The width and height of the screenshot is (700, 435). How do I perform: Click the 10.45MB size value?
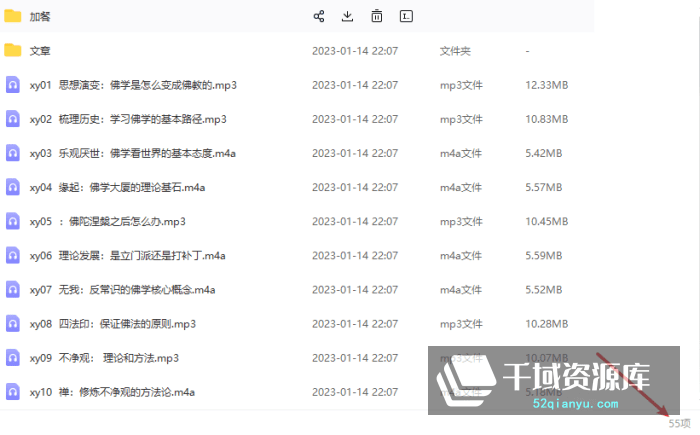[x=546, y=222]
